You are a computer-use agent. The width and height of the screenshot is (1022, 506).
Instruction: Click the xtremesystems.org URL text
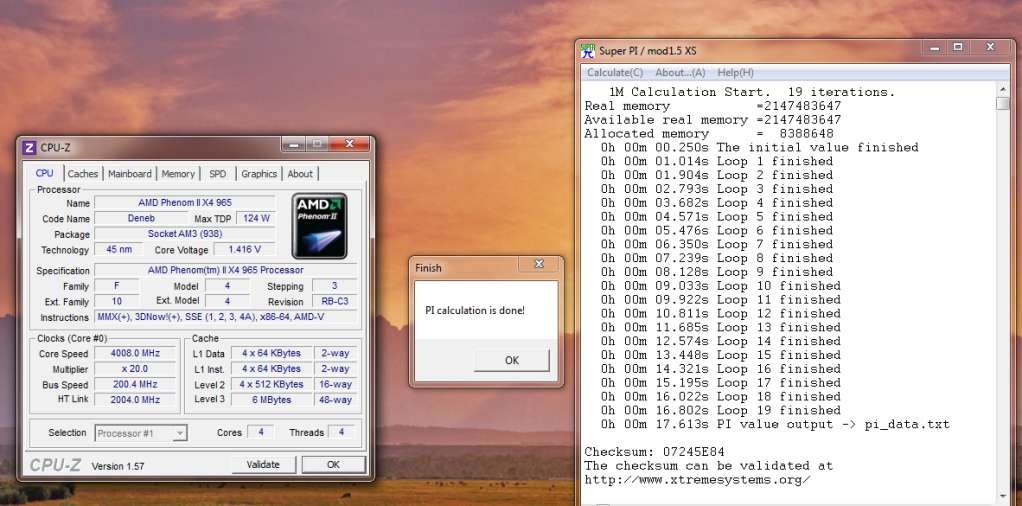(x=697, y=480)
